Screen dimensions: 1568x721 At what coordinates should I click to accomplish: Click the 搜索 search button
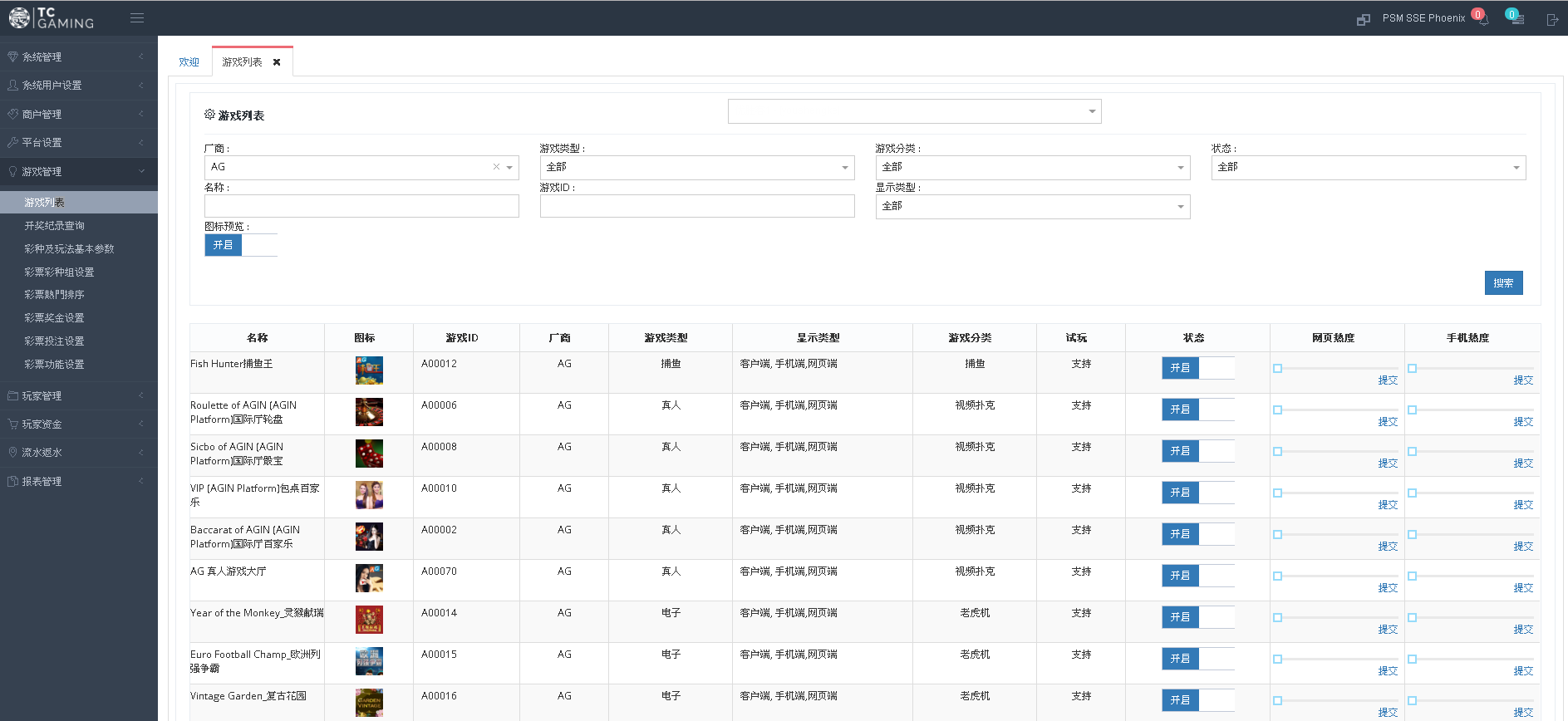1503,283
